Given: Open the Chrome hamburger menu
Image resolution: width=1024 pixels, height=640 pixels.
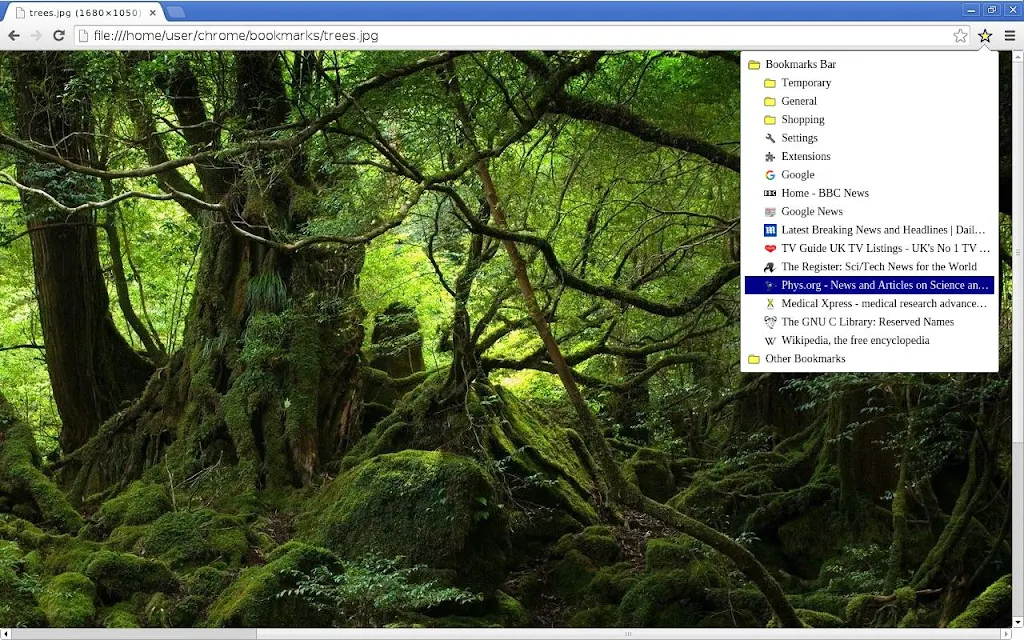Looking at the screenshot, I should [x=1010, y=36].
